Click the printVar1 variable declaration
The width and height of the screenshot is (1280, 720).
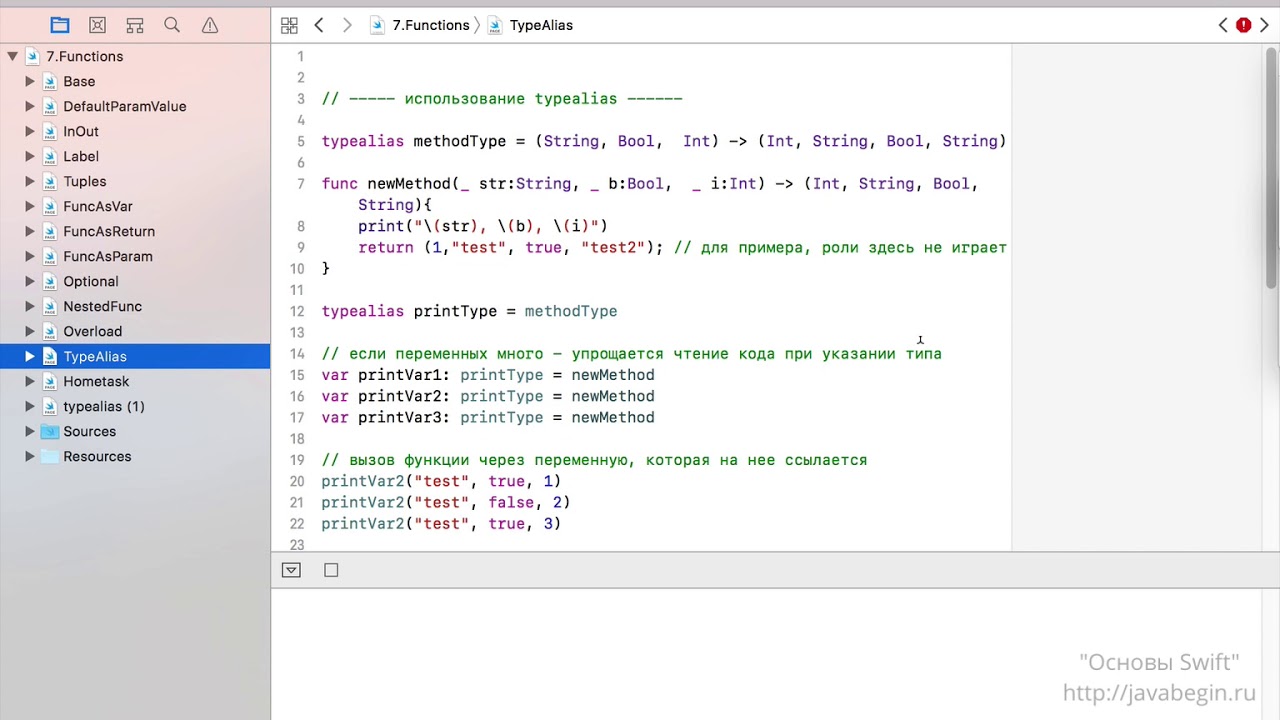(488, 375)
